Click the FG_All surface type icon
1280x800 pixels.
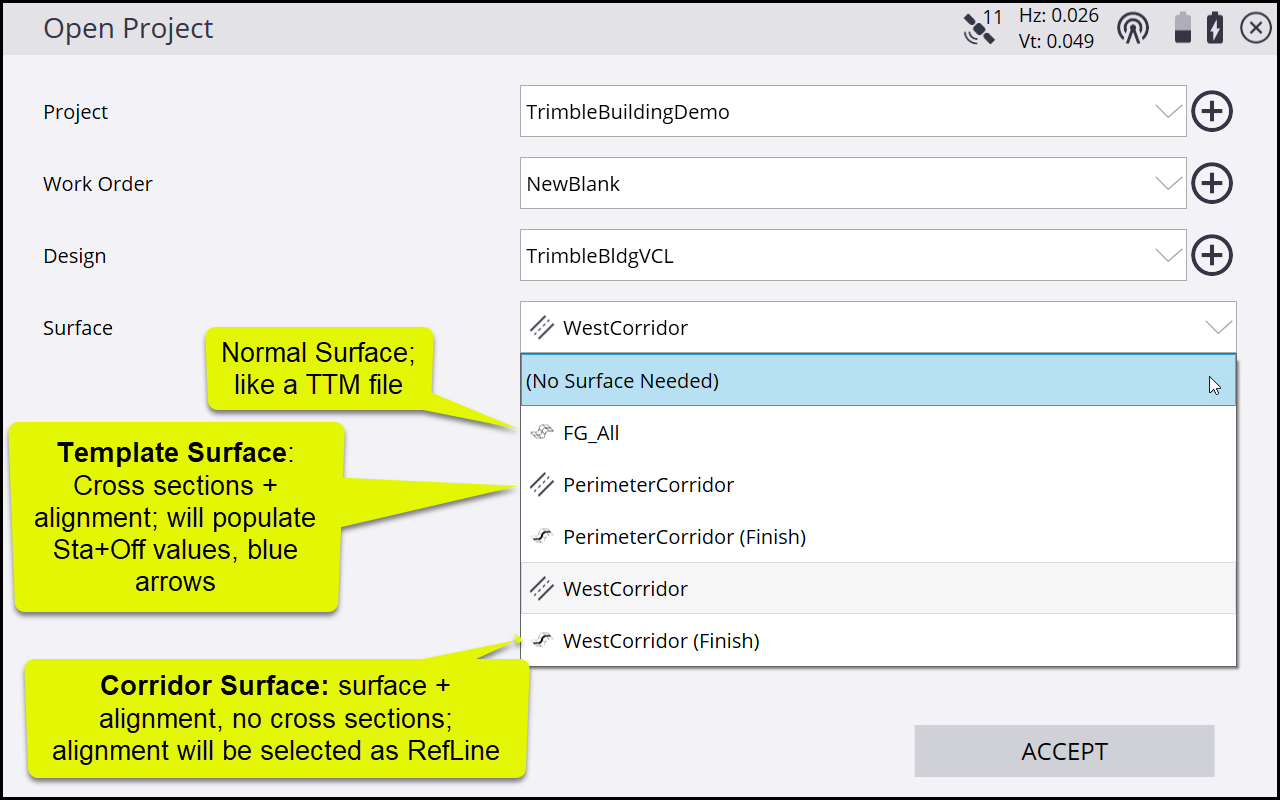541,433
